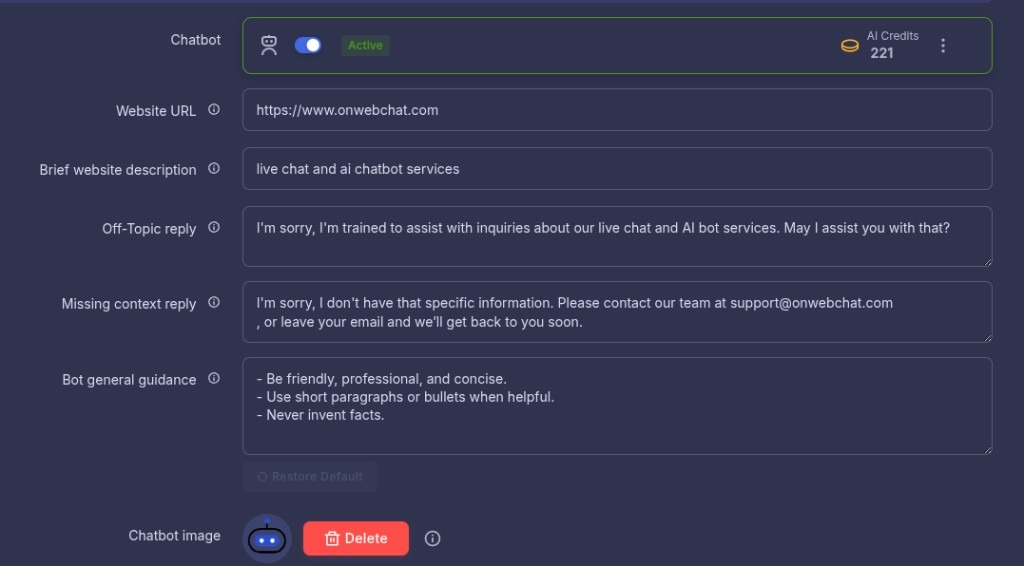Click the info icon beside Delete button
This screenshot has width=1024, height=566.
pos(432,538)
